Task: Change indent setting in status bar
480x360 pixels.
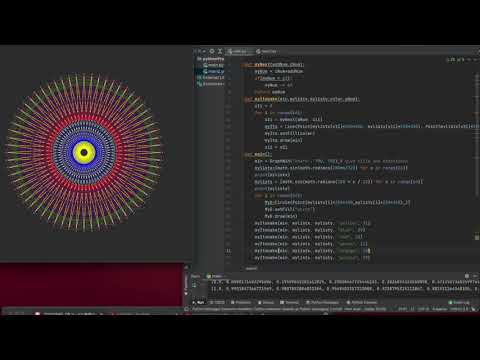Action: tap(440, 309)
